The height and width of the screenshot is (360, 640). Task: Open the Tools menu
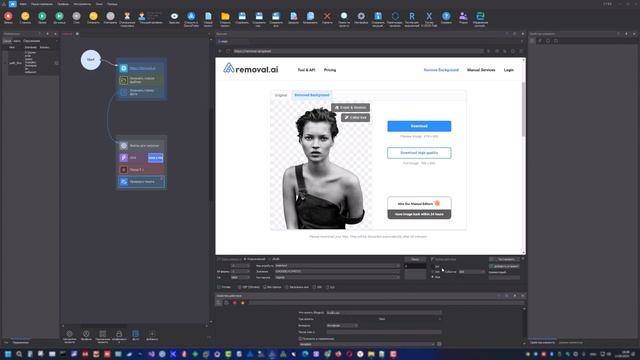(x=82, y=4)
